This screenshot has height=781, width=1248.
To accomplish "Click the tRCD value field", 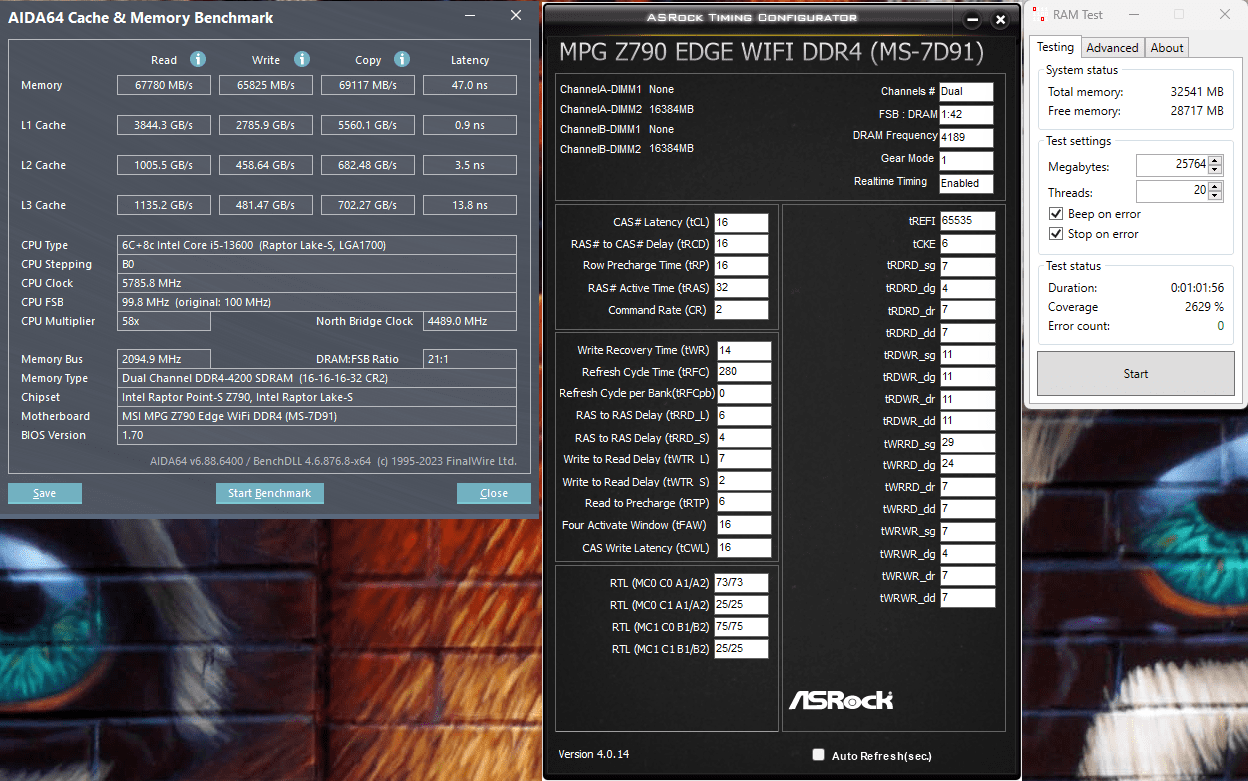I will [741, 244].
